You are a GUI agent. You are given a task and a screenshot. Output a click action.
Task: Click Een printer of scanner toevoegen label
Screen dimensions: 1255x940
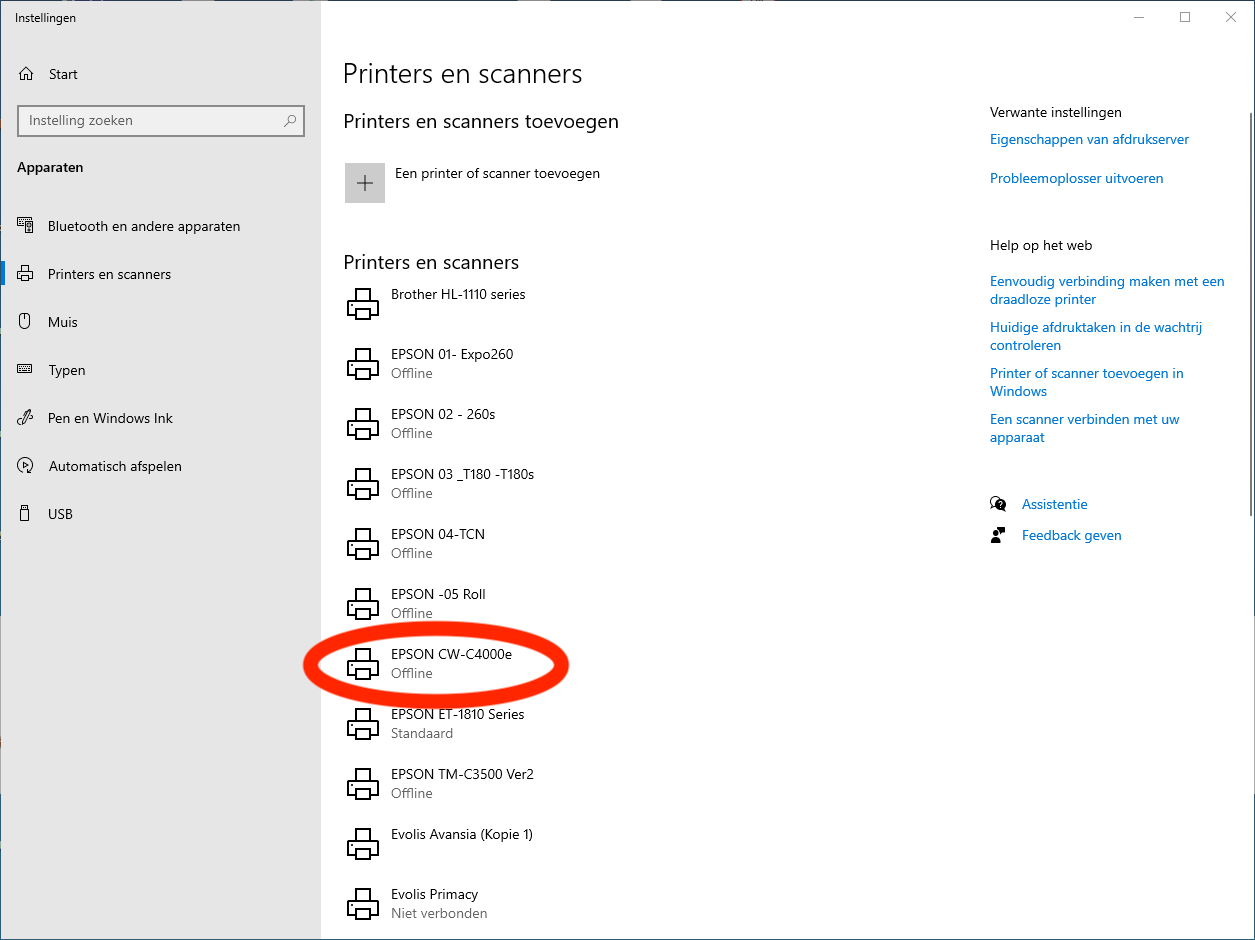point(497,173)
